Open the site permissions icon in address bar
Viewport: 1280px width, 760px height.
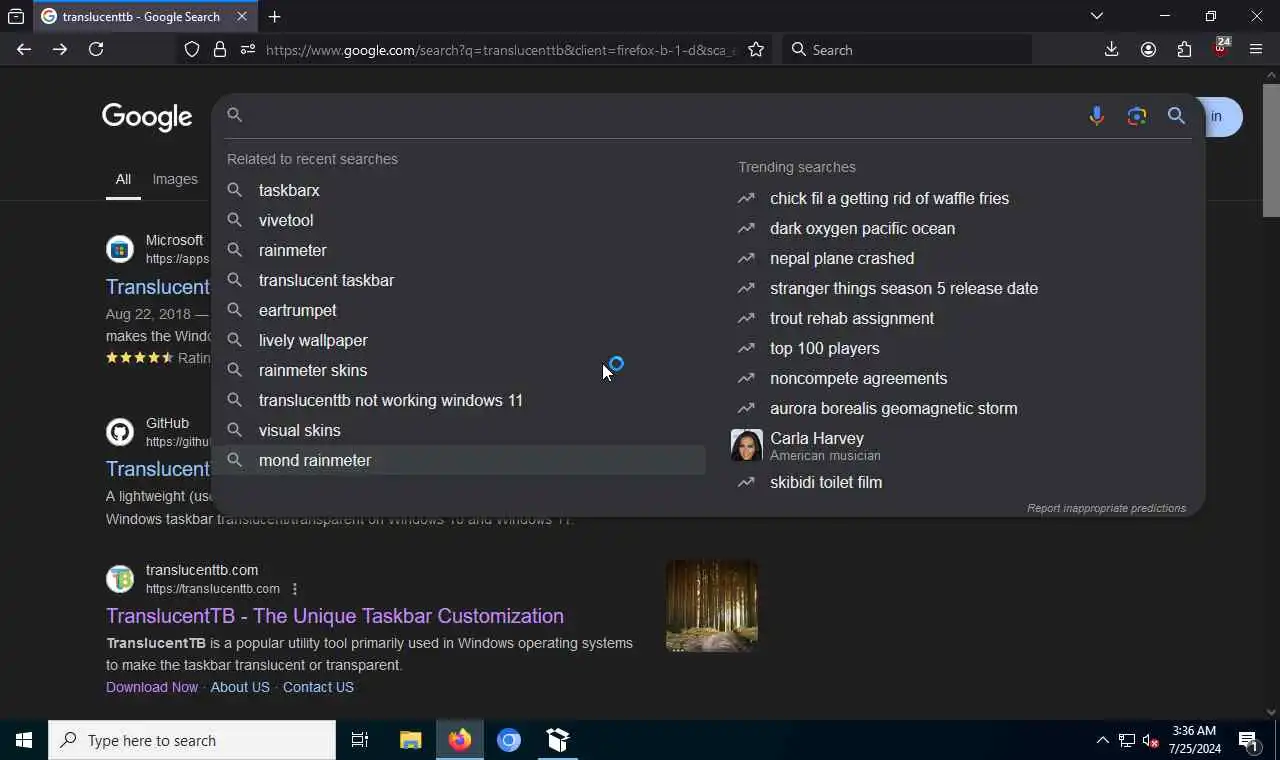(x=248, y=49)
